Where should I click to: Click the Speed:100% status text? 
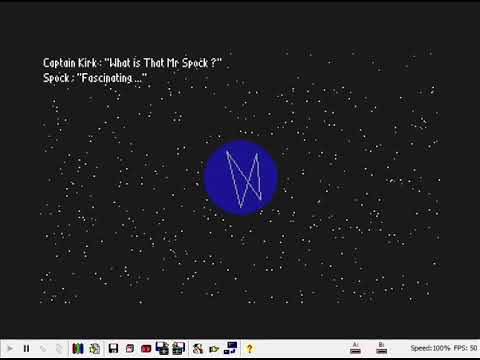point(430,348)
